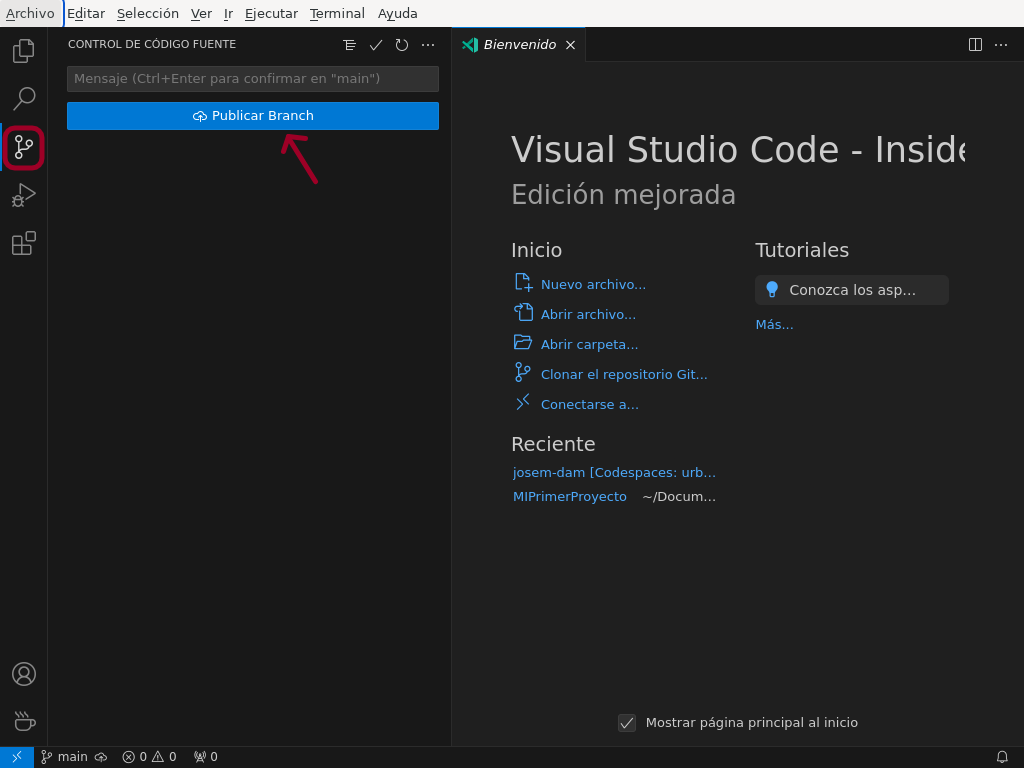The image size is (1024, 768).
Task: Click Clonar el repositorio Git... link
Action: click(x=624, y=375)
